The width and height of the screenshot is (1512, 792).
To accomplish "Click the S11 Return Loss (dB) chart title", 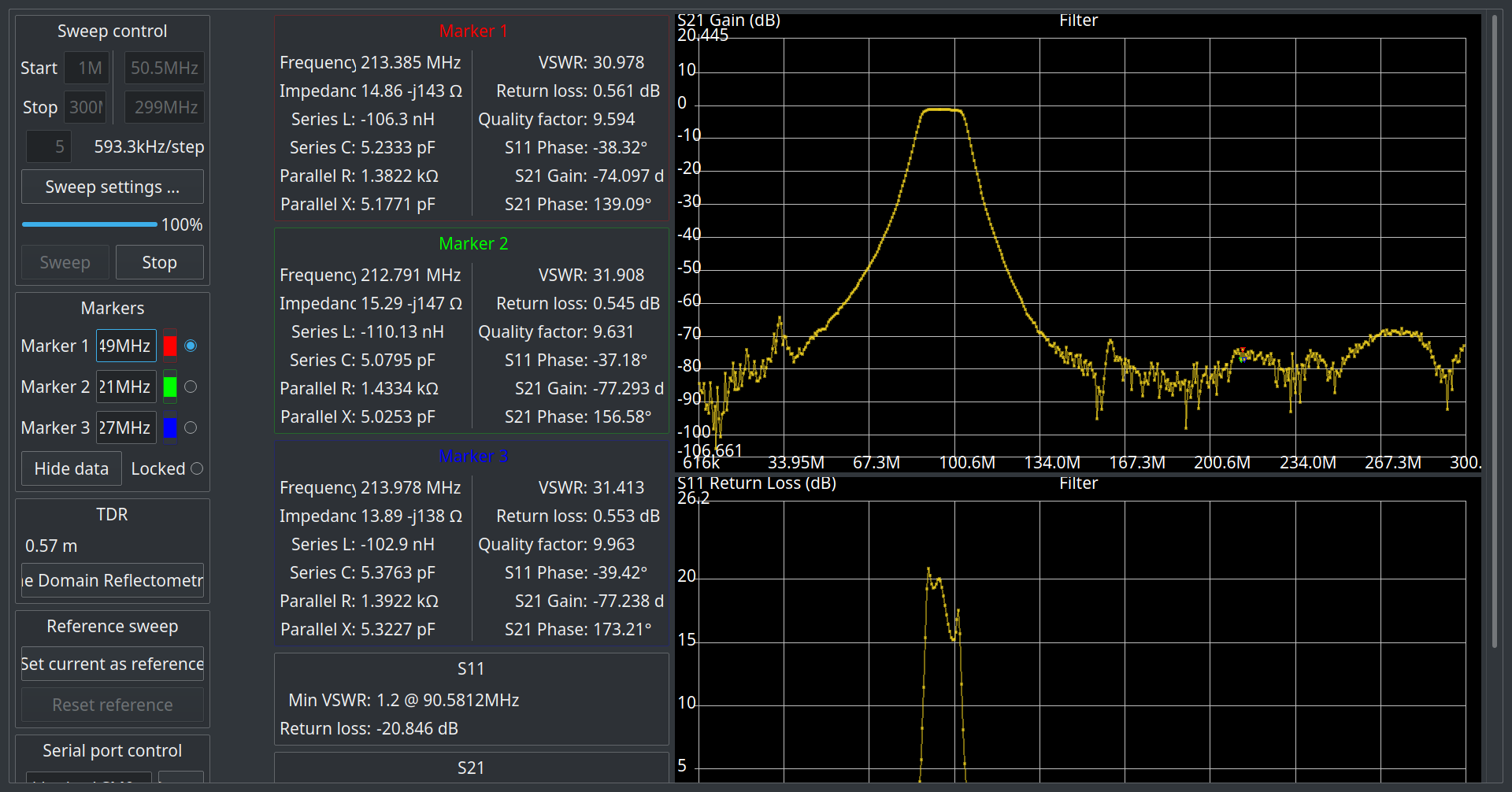I will pos(756,483).
